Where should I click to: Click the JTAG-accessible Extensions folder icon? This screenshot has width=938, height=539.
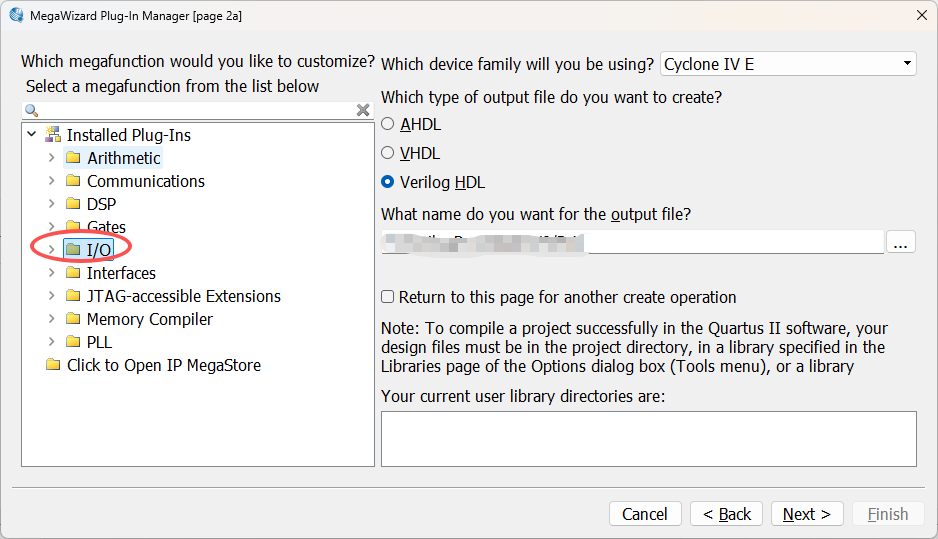73,296
